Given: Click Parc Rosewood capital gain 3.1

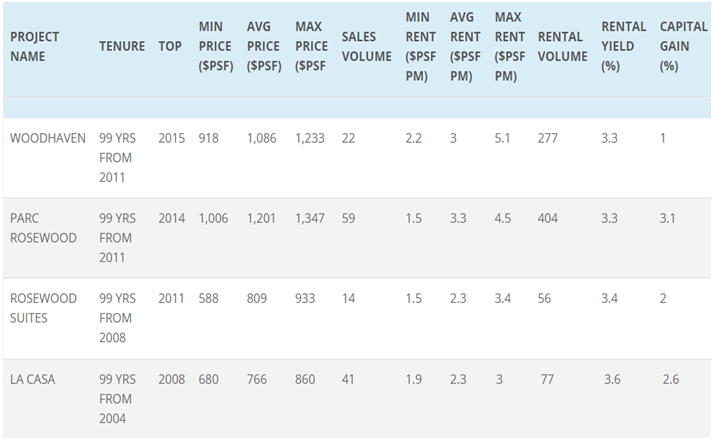Looking at the screenshot, I should pyautogui.click(x=667, y=218).
